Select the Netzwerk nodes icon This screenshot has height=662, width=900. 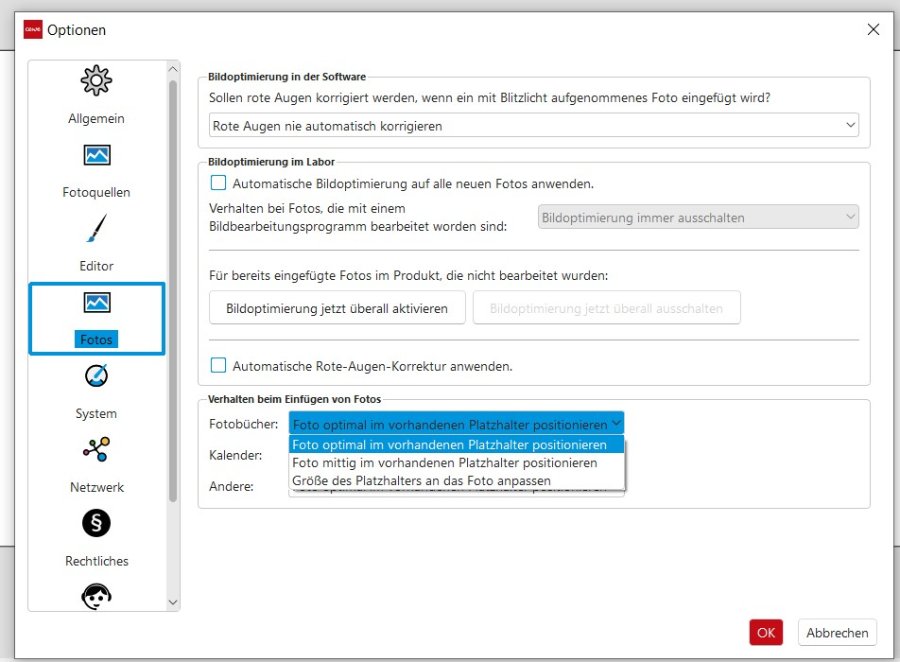(x=96, y=450)
